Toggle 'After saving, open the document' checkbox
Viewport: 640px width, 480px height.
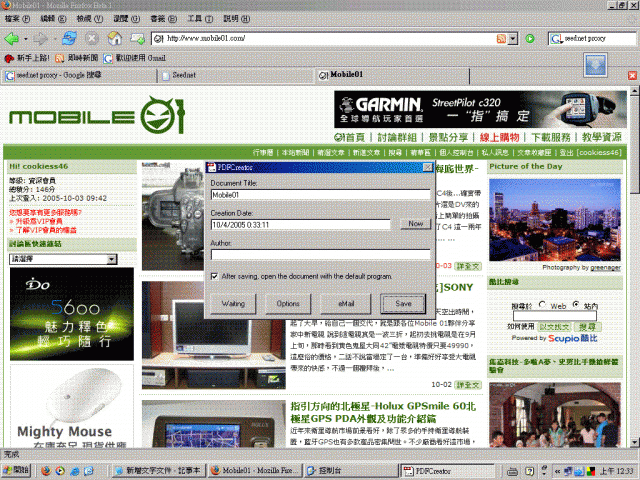coord(214,276)
